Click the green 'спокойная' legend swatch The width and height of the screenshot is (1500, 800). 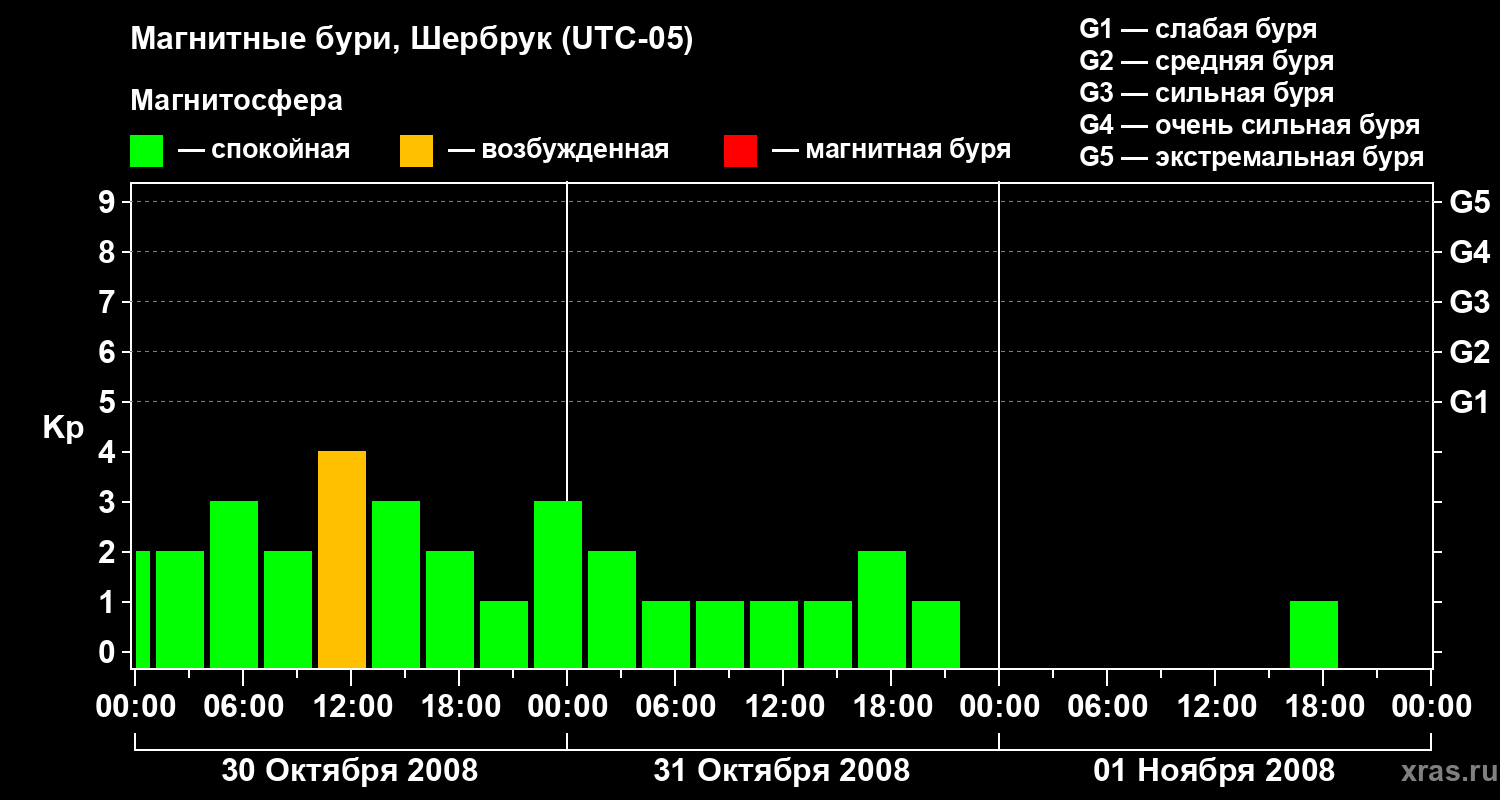tap(147, 151)
